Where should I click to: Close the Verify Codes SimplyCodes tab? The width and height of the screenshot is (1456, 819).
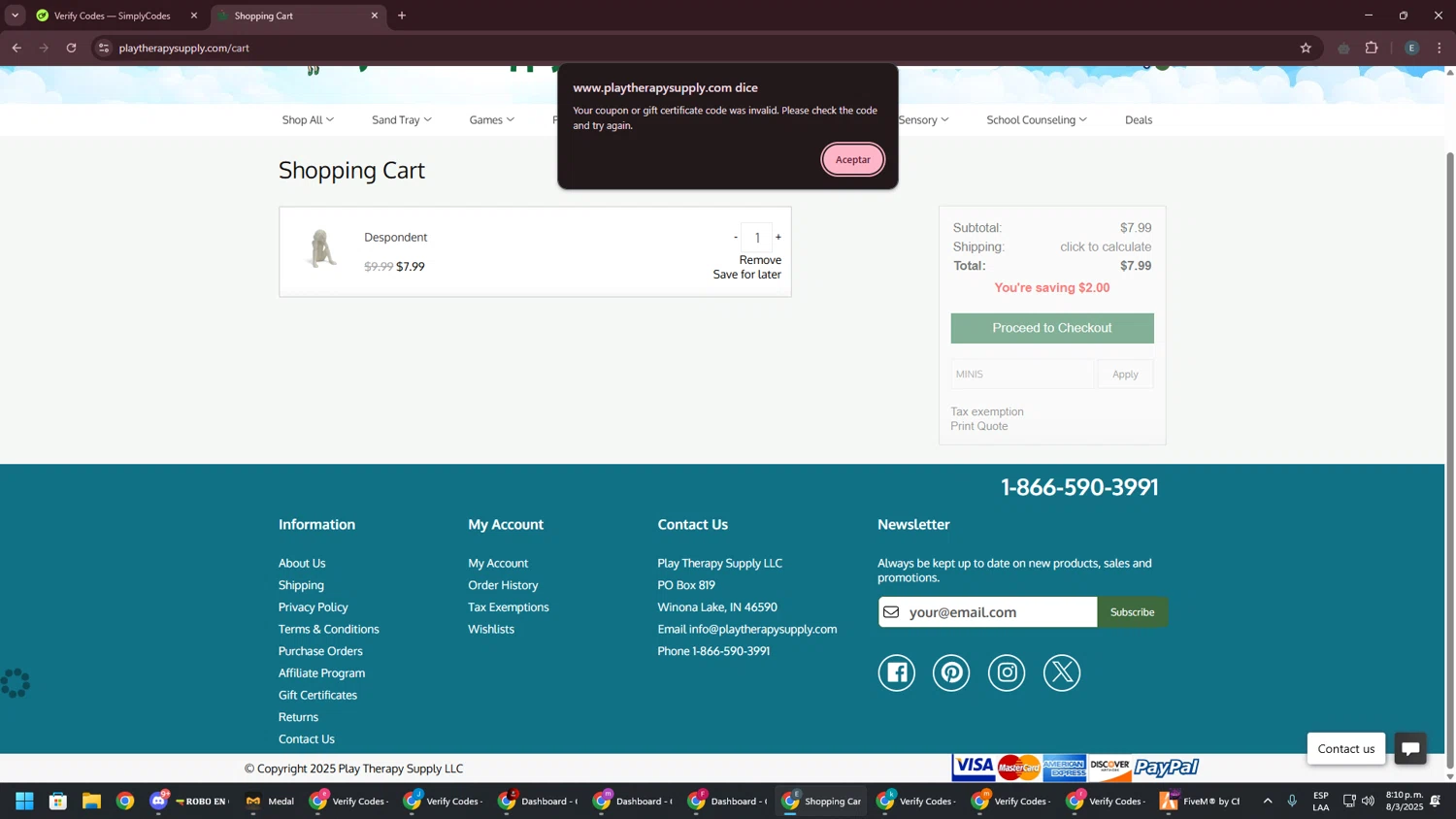(x=193, y=16)
